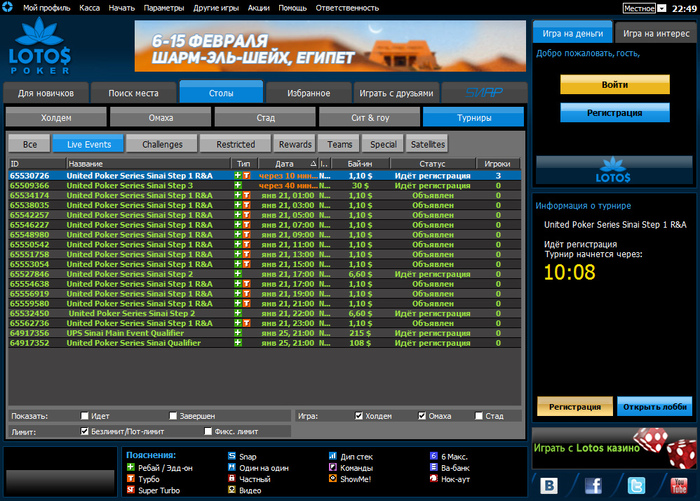Click the Команды legend icon
The image size is (700, 501).
[333, 467]
